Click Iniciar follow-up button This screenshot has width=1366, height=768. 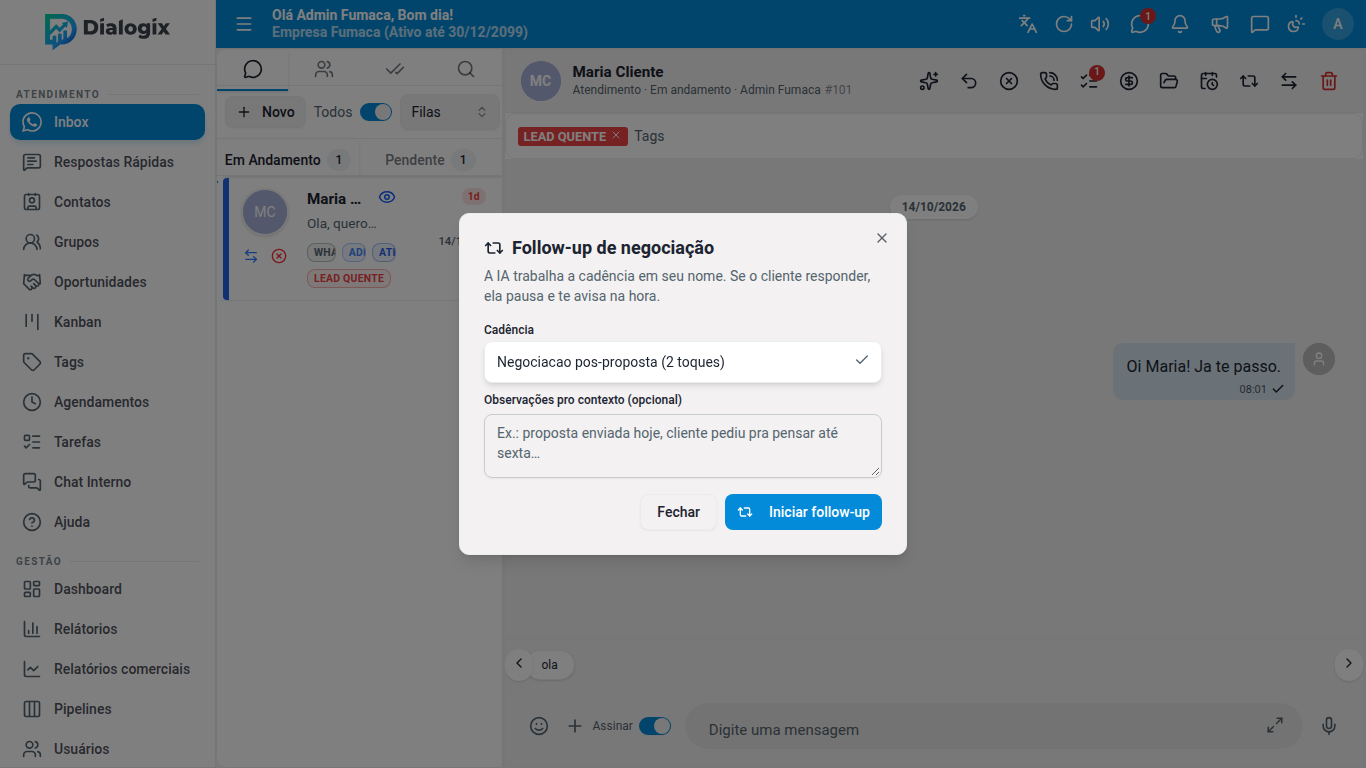803,512
